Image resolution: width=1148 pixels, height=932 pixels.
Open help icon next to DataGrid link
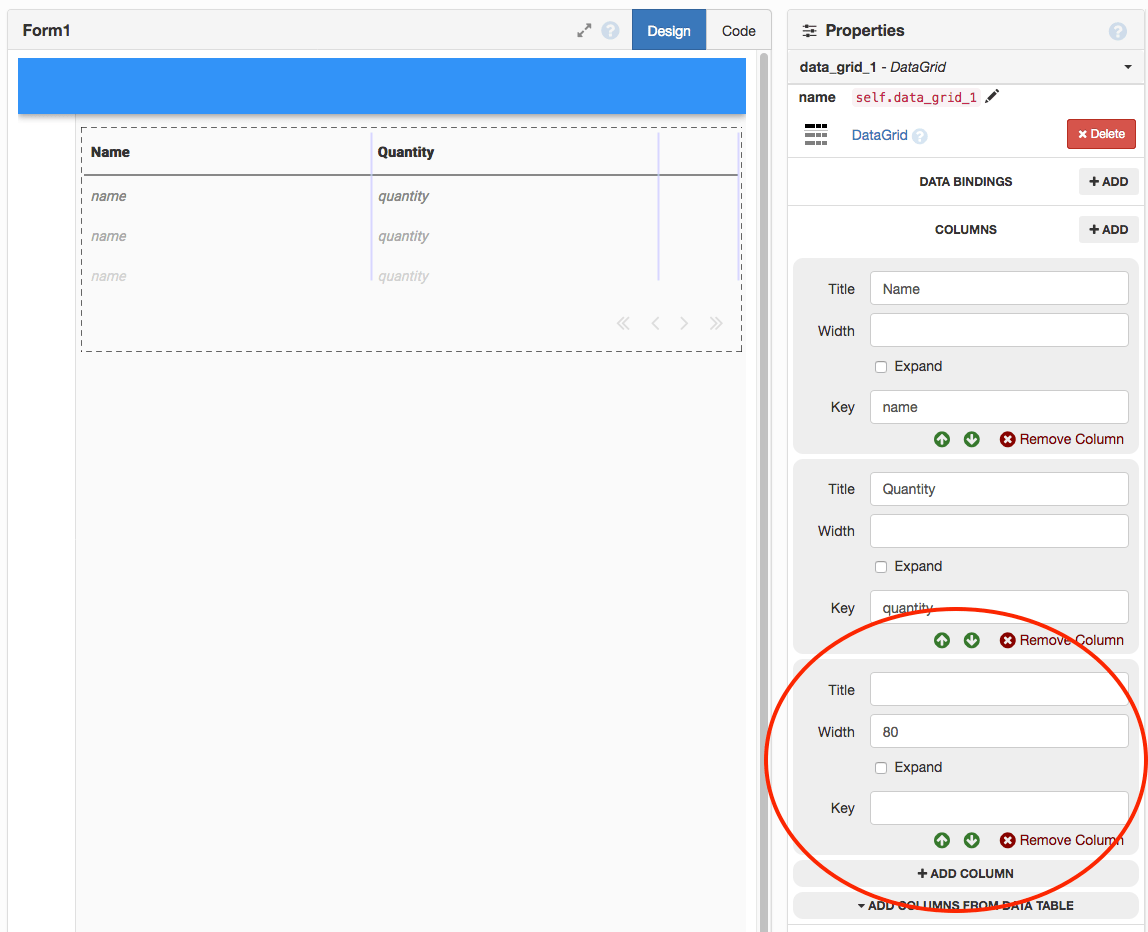click(920, 136)
